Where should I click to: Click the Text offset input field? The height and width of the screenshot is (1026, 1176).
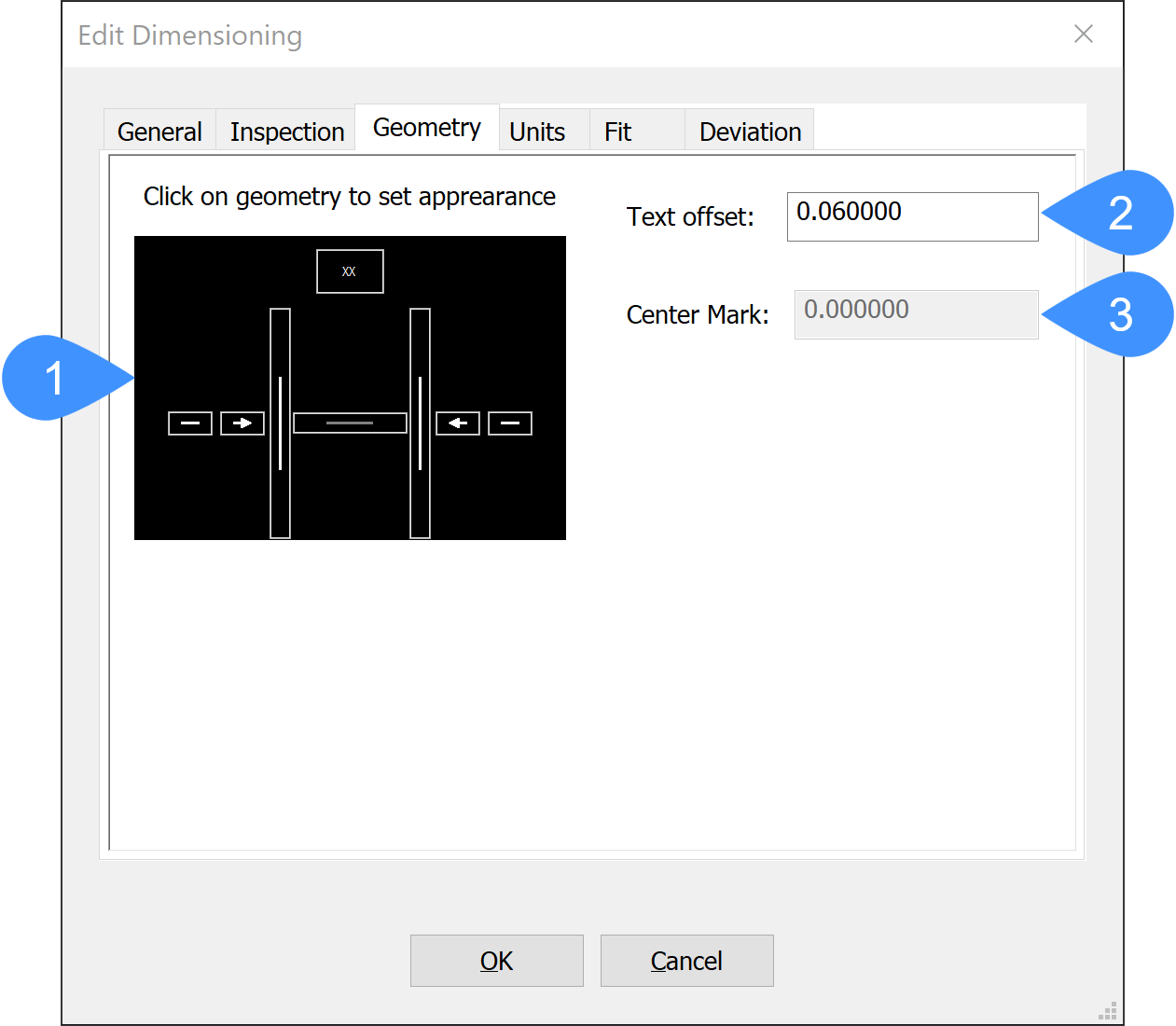[x=912, y=216]
